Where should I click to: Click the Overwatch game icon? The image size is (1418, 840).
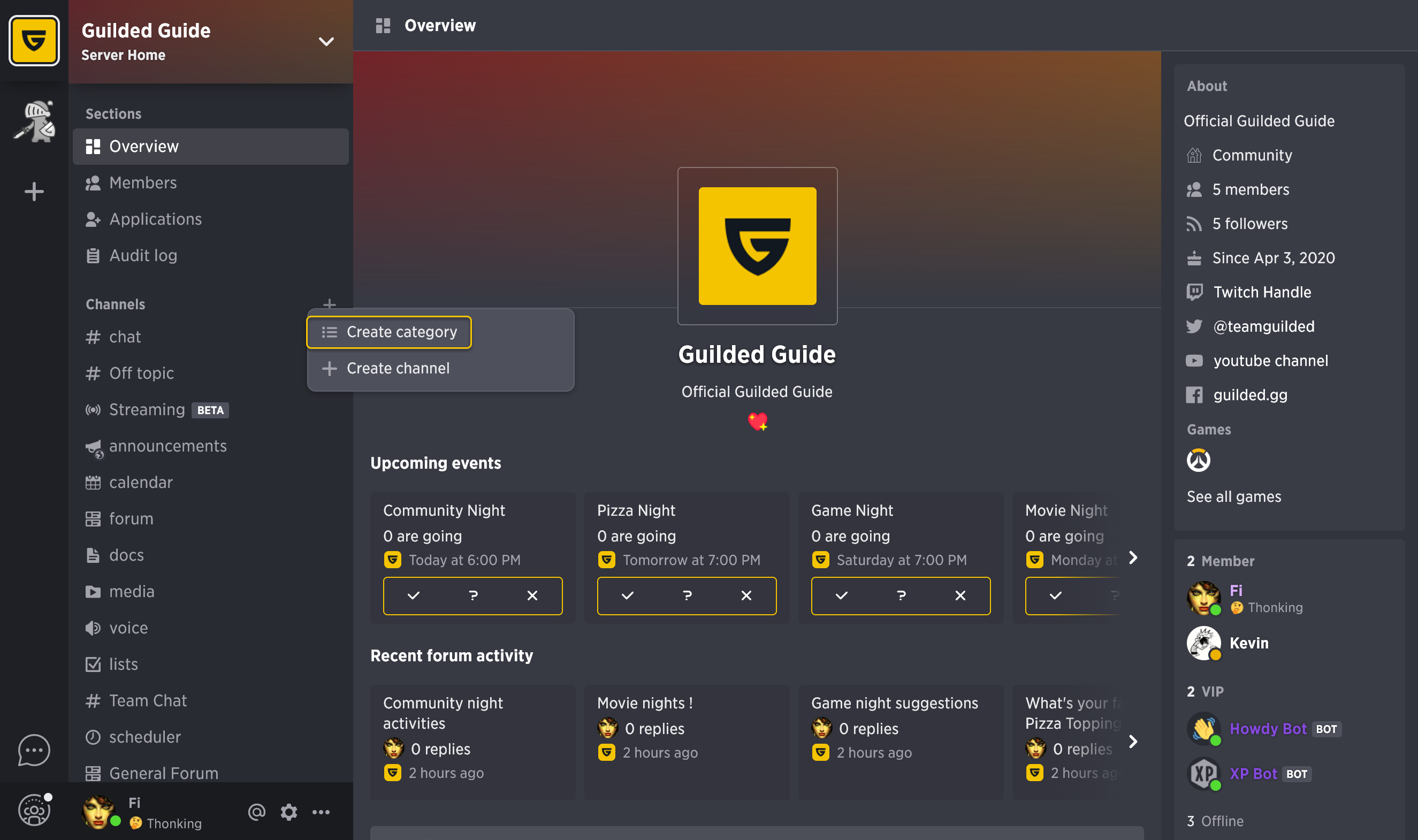click(x=1199, y=460)
